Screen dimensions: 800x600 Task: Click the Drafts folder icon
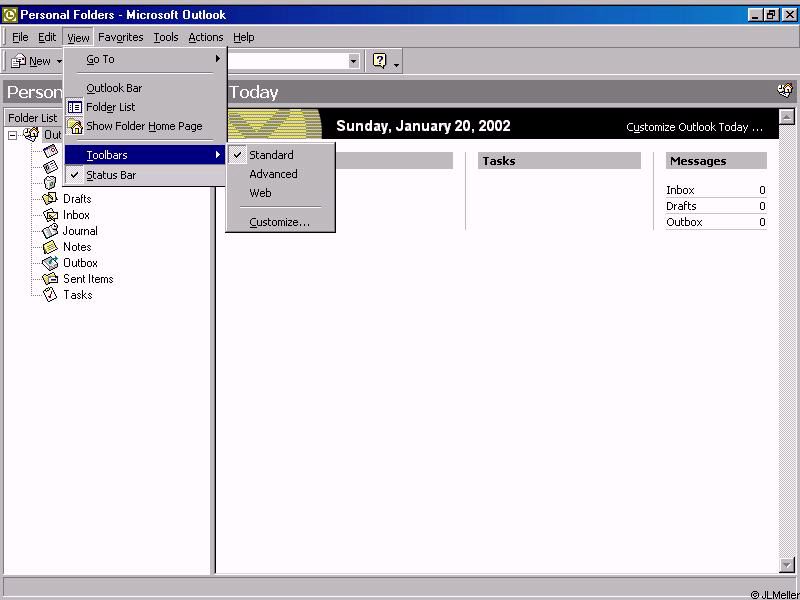pyautogui.click(x=50, y=198)
